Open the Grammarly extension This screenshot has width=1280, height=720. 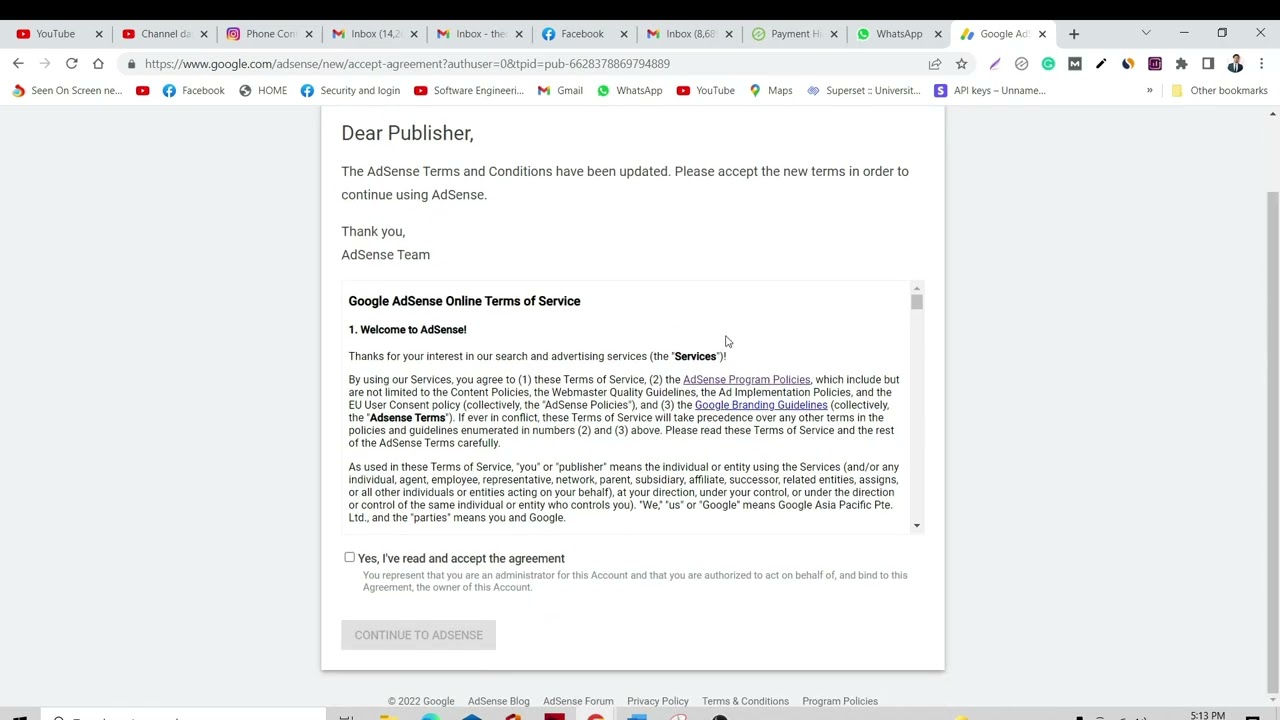[1048, 64]
